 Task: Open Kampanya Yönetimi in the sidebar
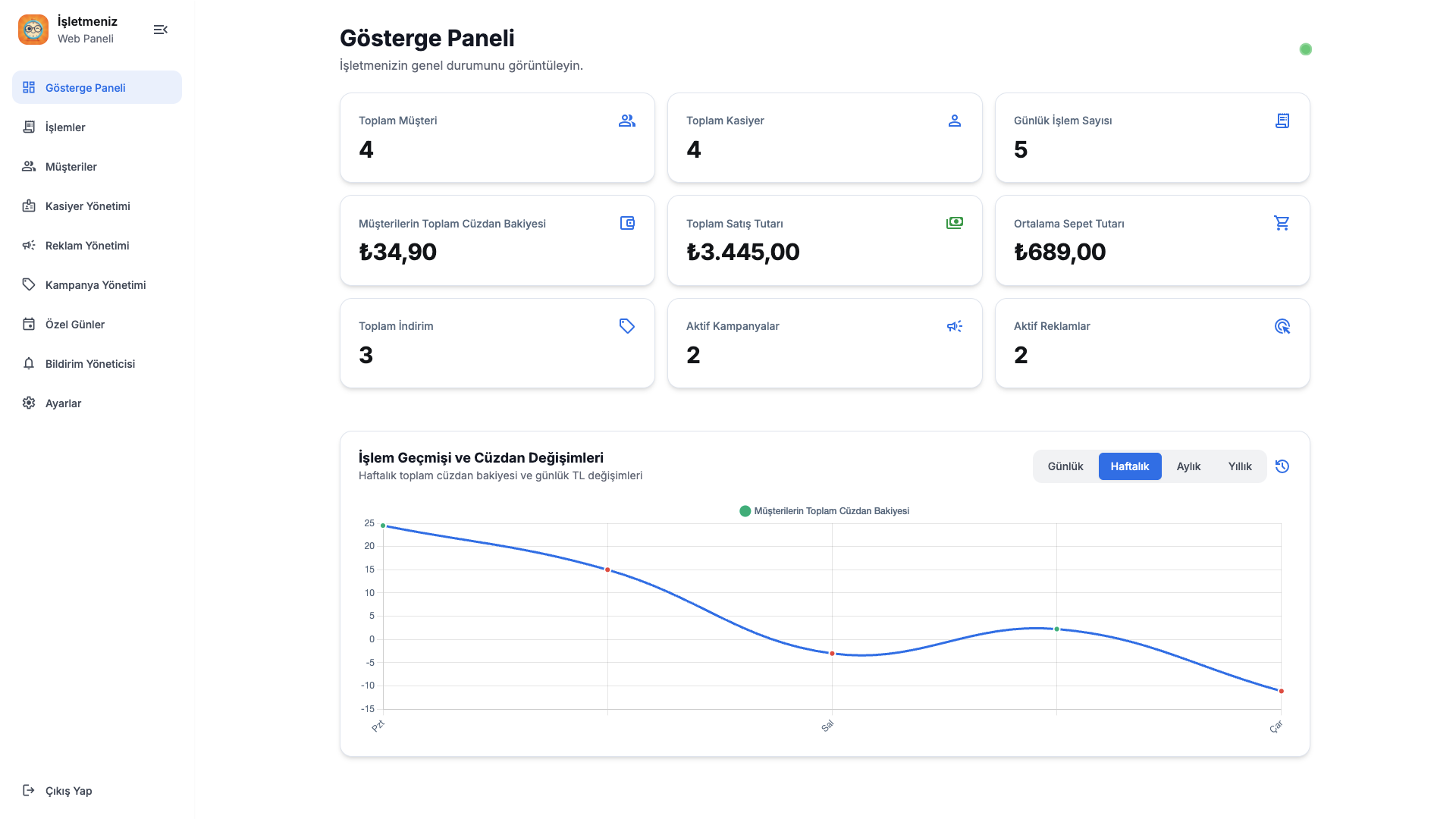pos(95,285)
